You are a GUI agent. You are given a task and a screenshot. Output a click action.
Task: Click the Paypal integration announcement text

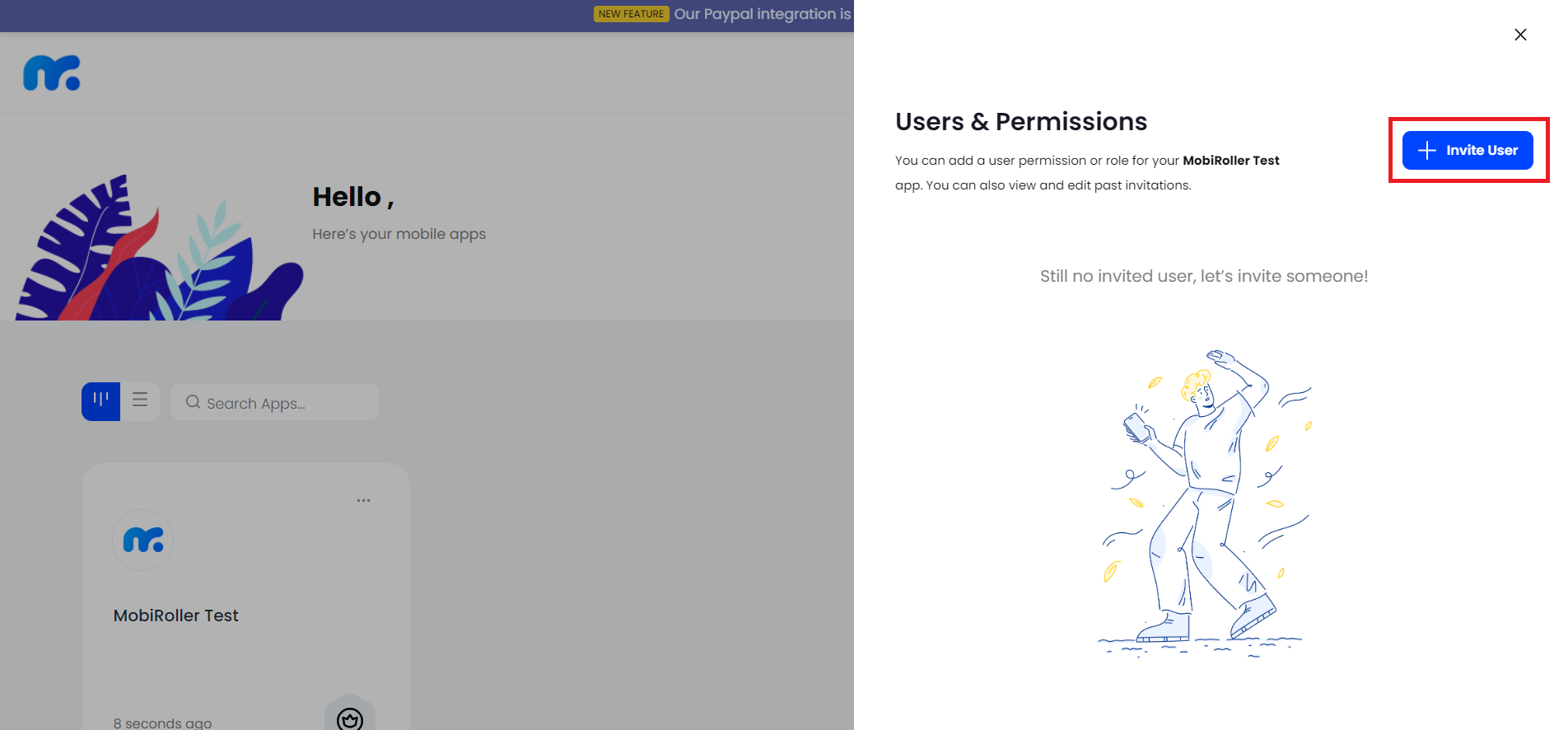point(763,14)
